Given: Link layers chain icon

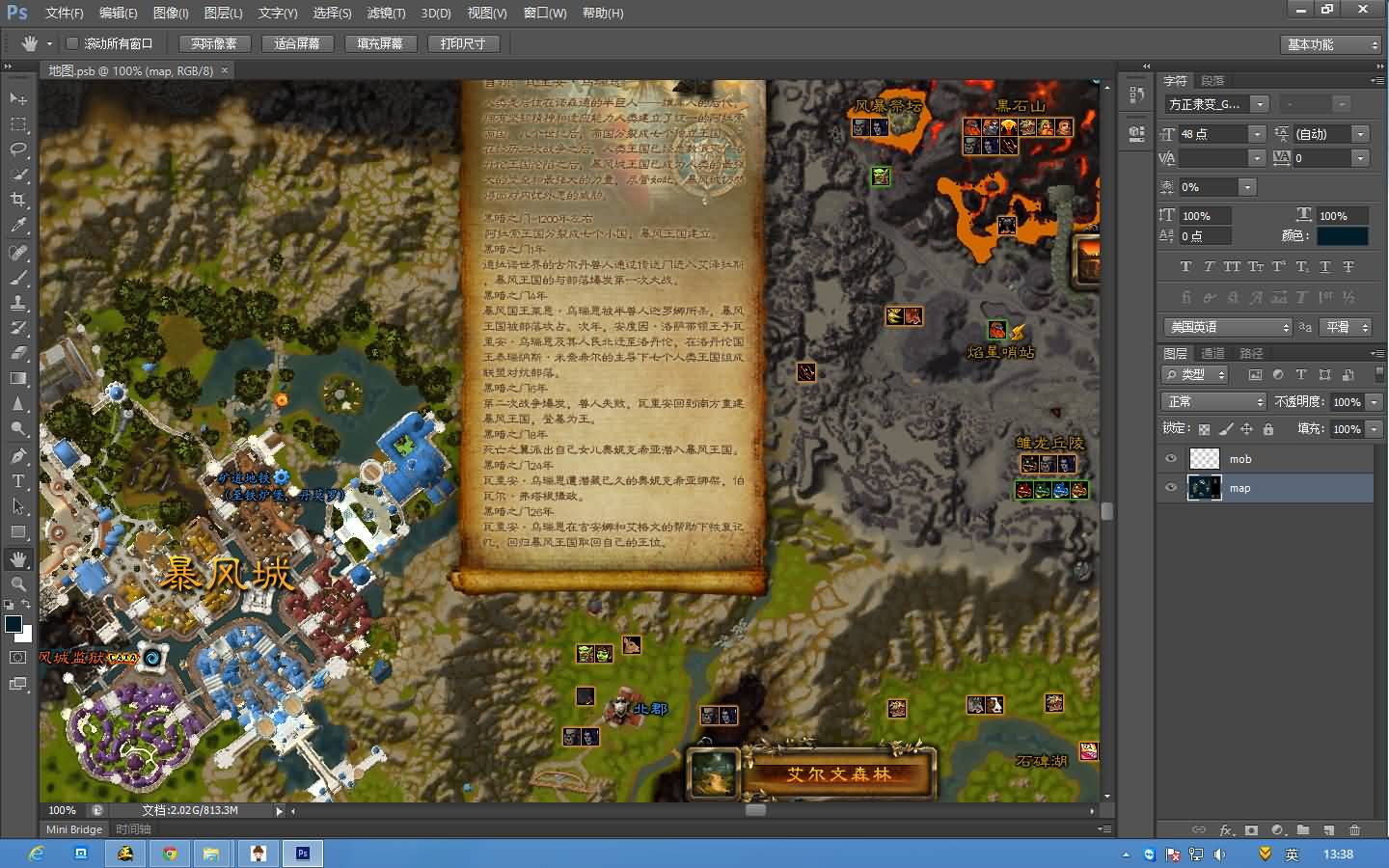Looking at the screenshot, I should tap(1199, 829).
